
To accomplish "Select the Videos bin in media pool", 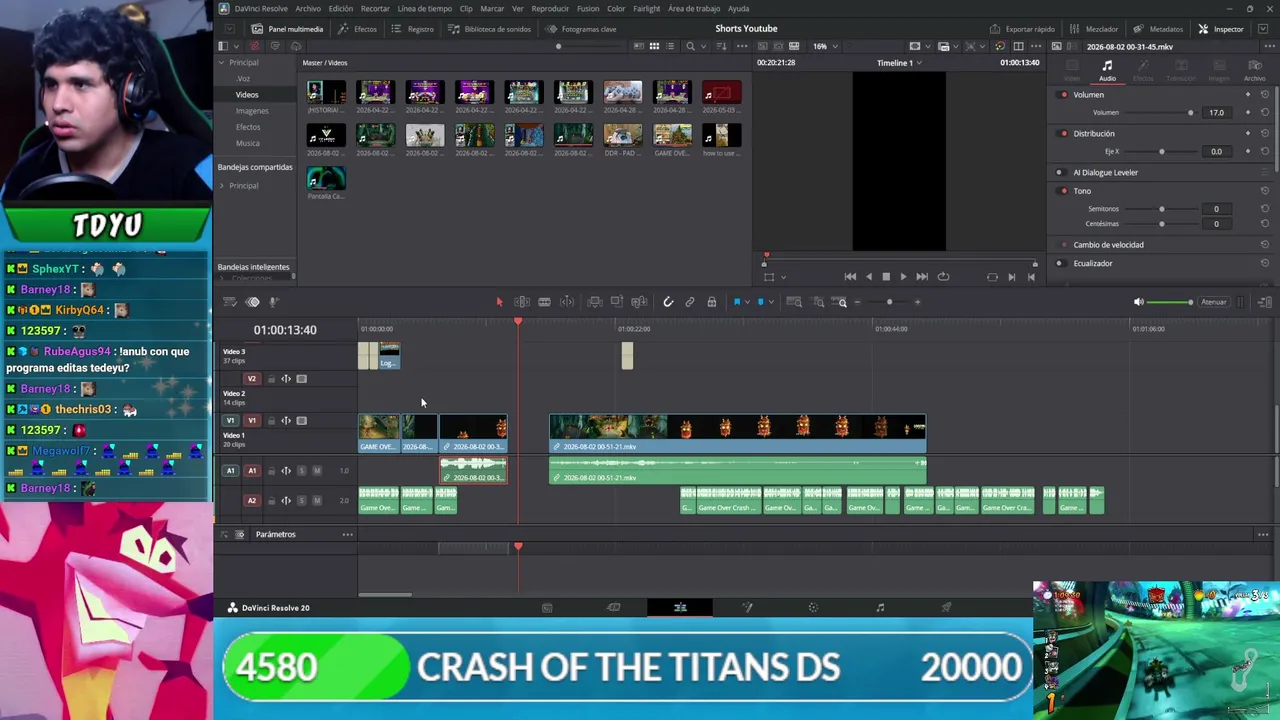I will pyautogui.click(x=247, y=95).
